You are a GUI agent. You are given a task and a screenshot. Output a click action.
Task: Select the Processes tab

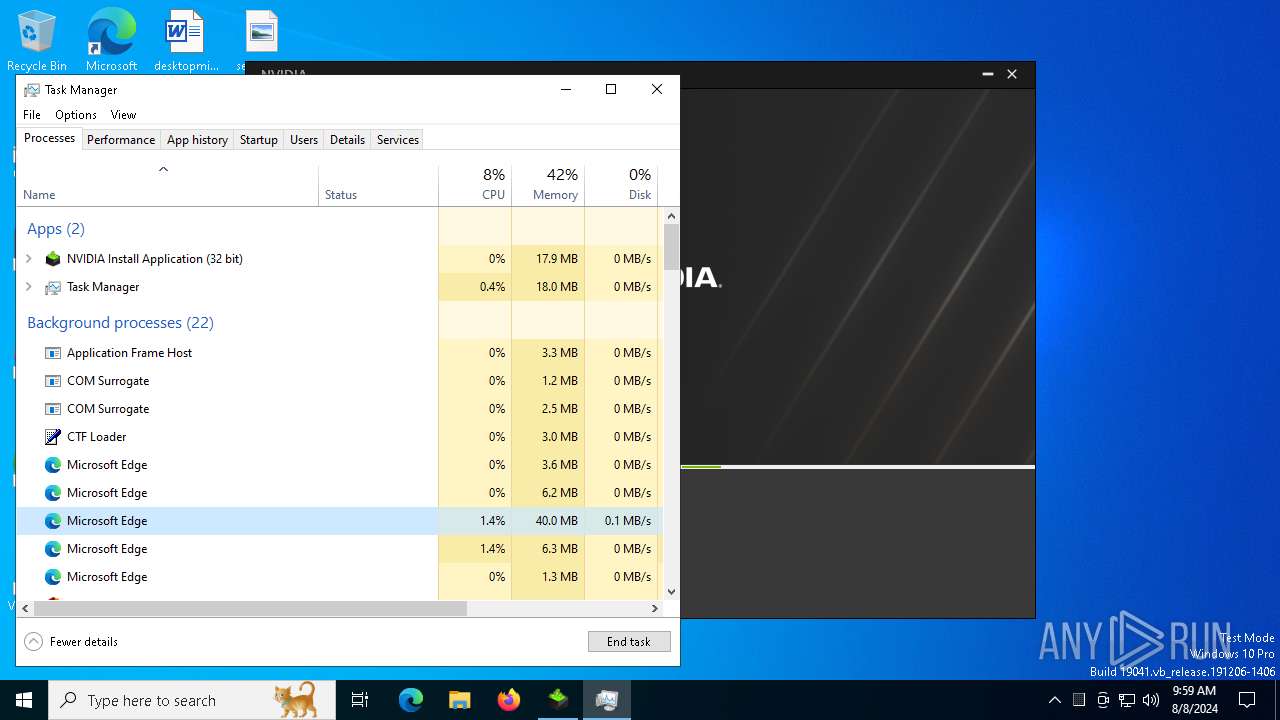[49, 138]
